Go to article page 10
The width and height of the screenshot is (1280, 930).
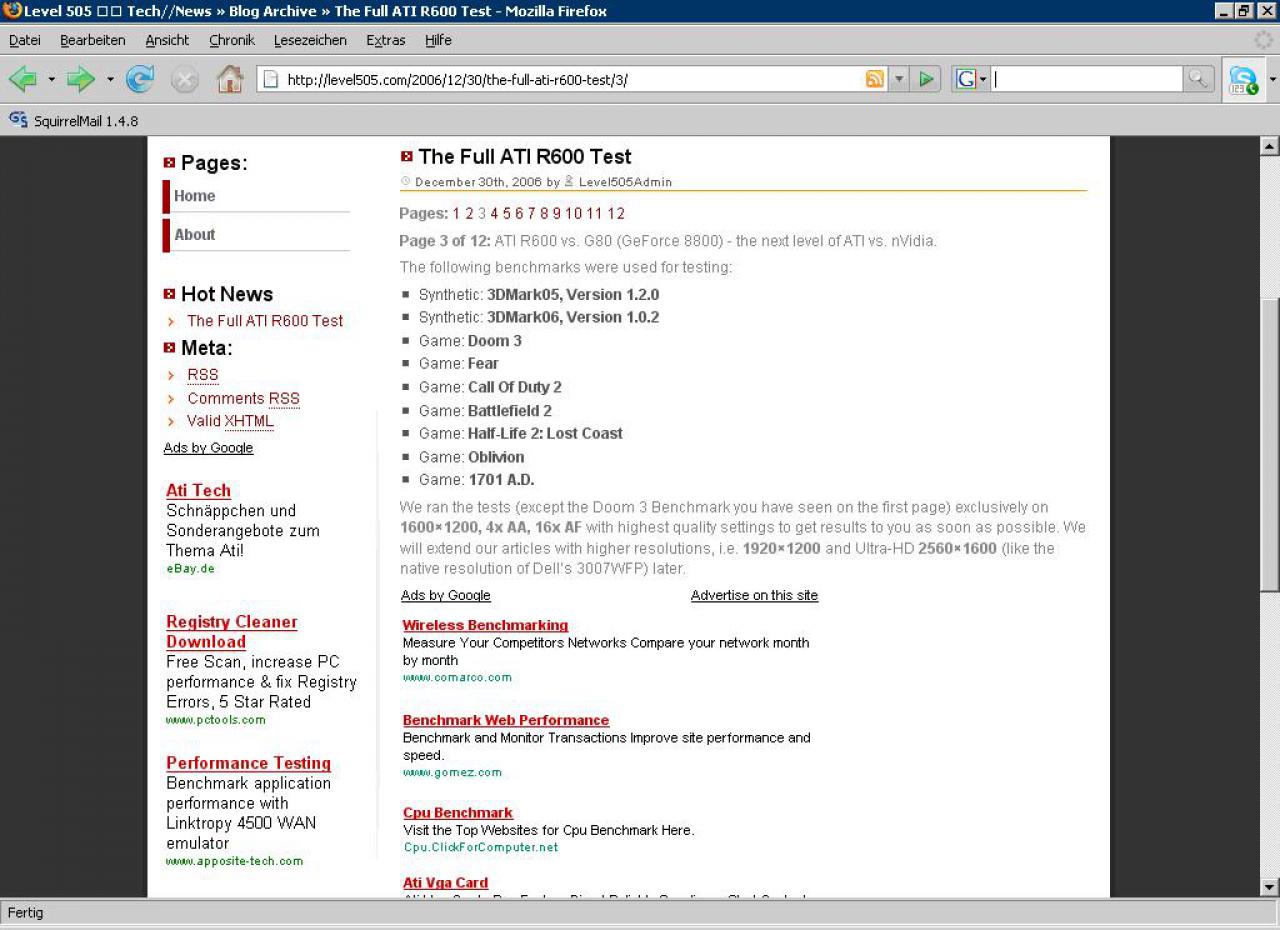pos(573,213)
